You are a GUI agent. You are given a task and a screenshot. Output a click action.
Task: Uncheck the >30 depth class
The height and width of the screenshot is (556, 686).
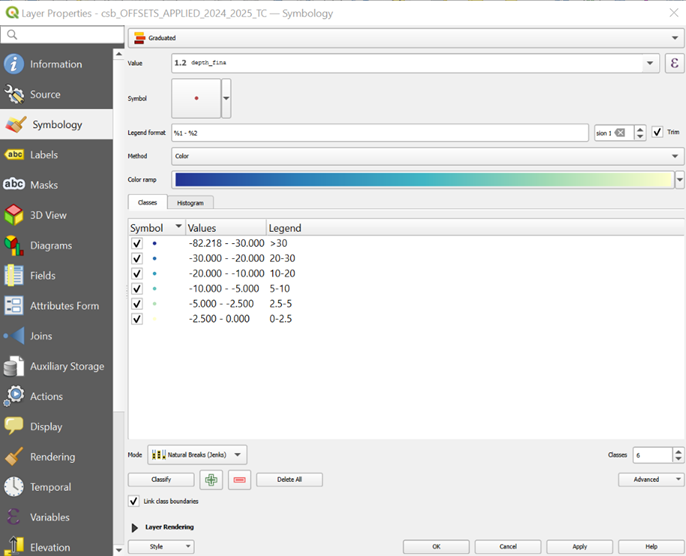point(136,243)
